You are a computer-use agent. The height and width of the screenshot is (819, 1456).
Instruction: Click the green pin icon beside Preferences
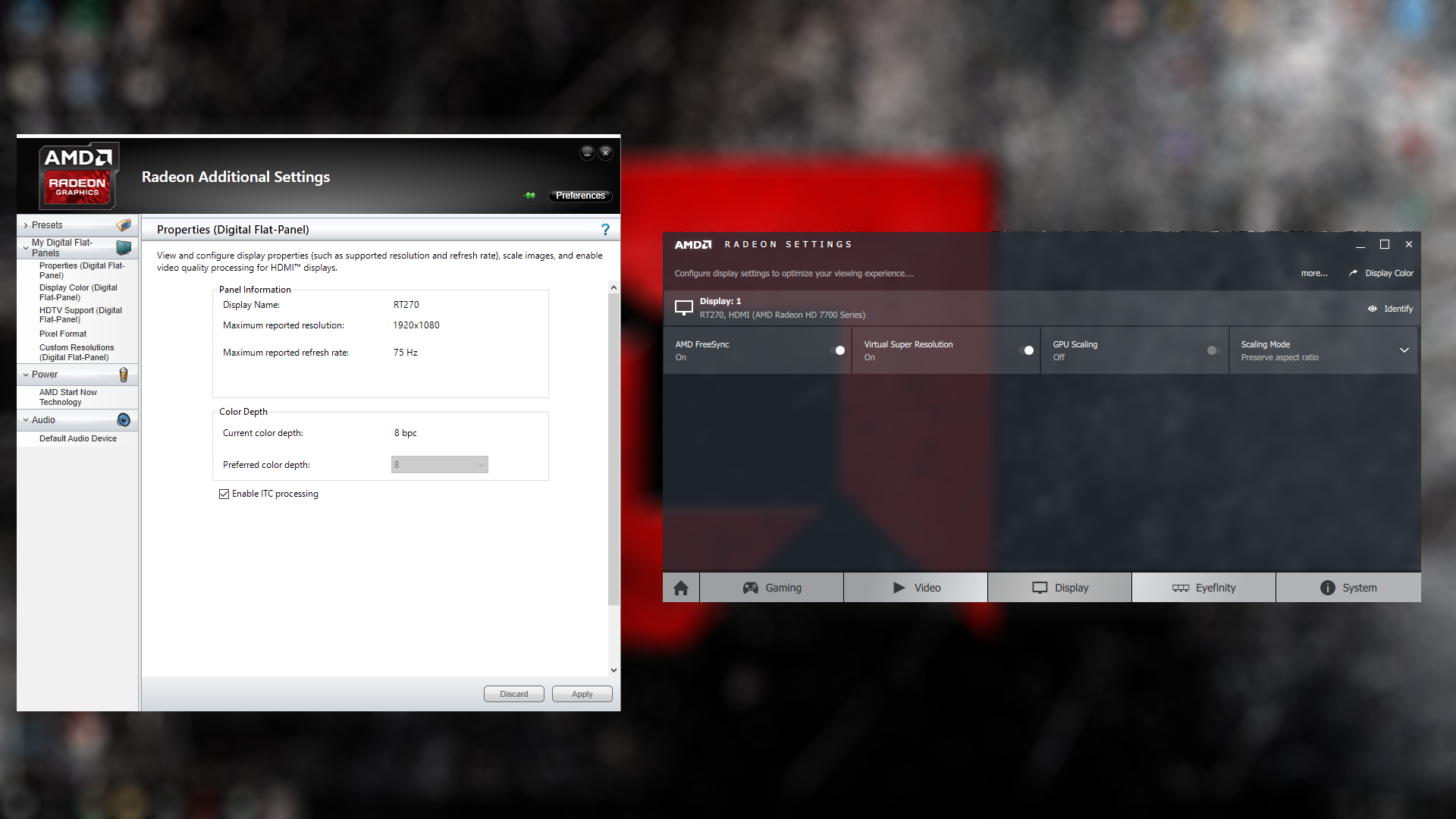pyautogui.click(x=529, y=196)
